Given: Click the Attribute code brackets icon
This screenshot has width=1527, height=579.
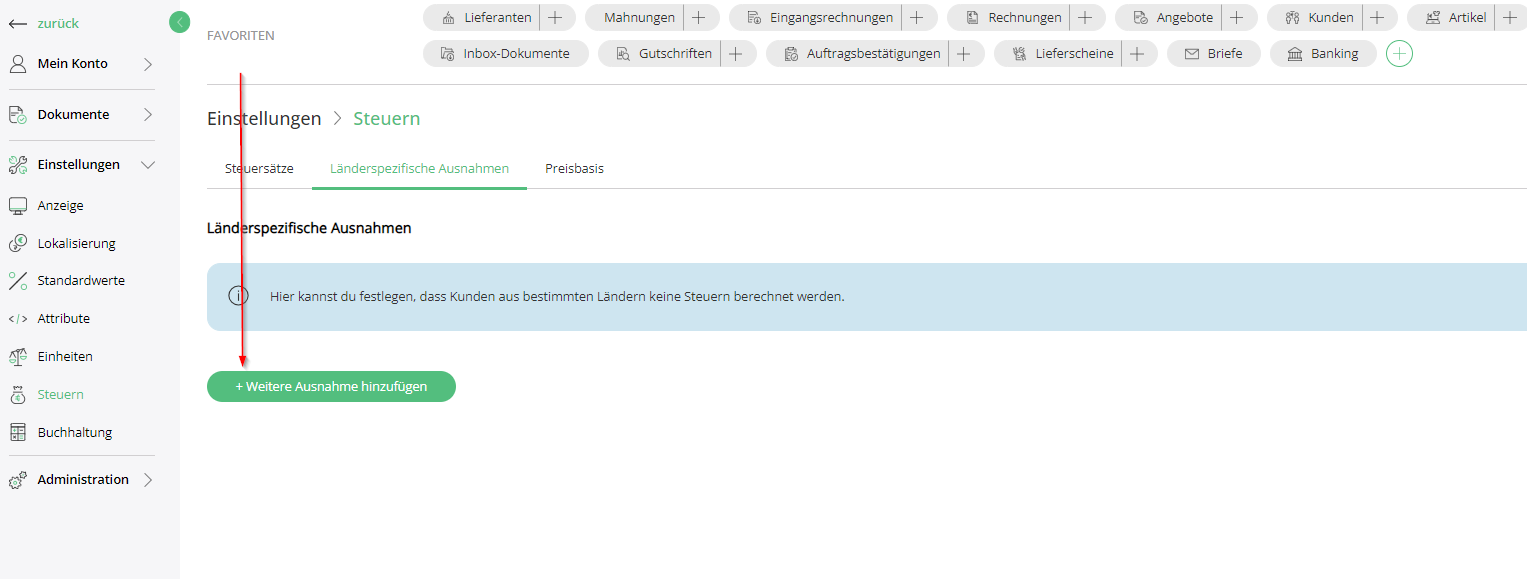Looking at the screenshot, I should [x=18, y=319].
